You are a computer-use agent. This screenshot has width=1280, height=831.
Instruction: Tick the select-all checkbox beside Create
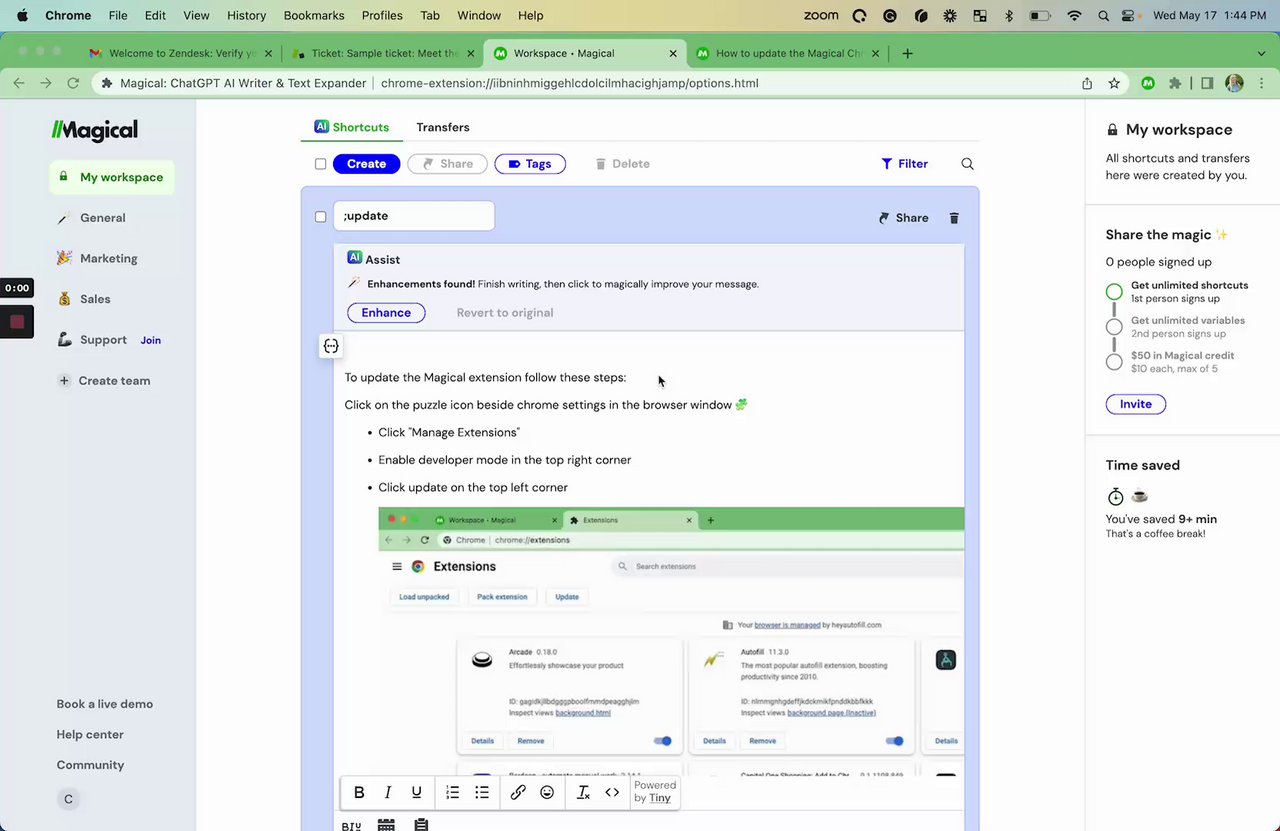320,164
